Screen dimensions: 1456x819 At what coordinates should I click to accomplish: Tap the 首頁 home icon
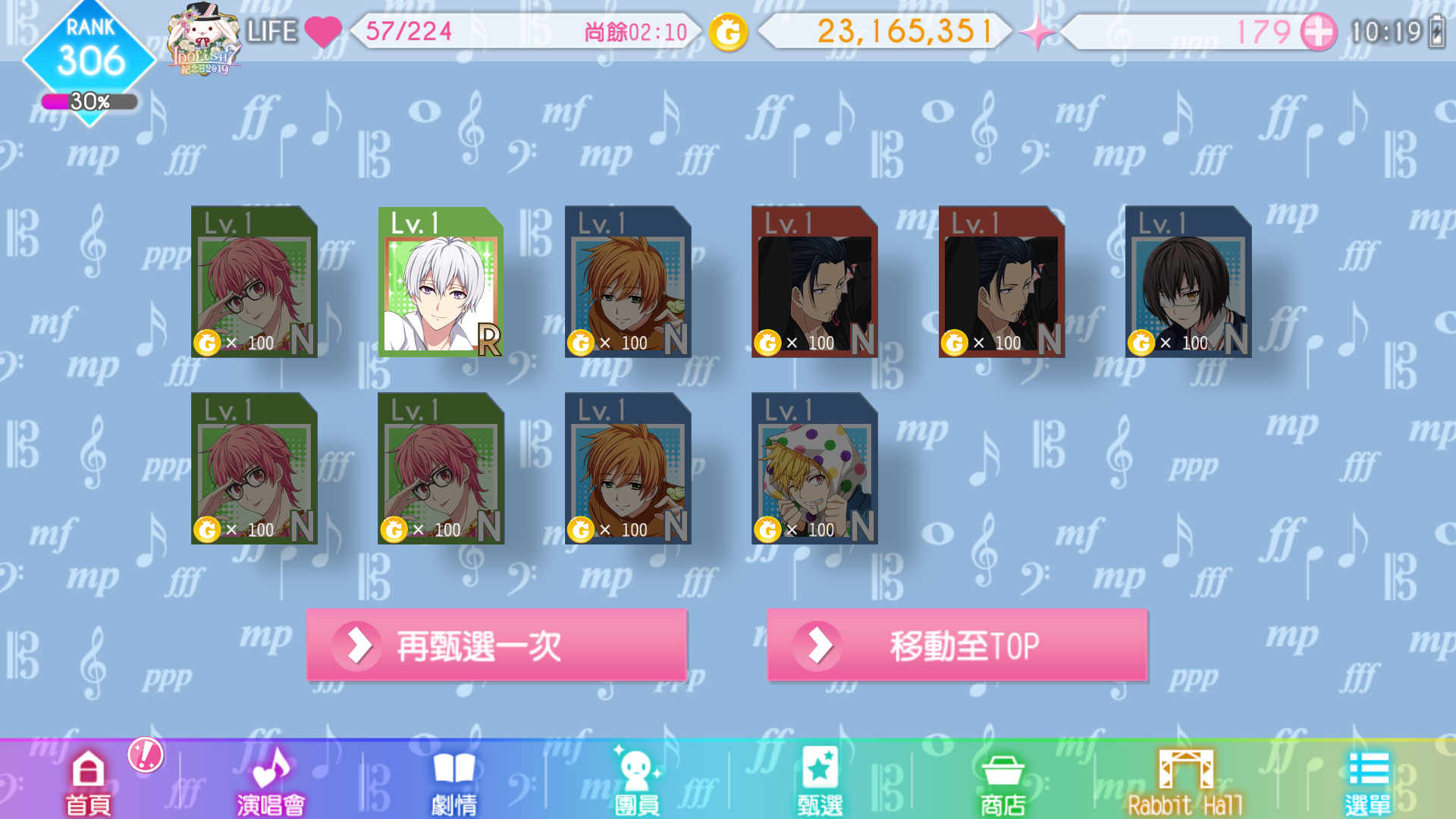(x=88, y=781)
